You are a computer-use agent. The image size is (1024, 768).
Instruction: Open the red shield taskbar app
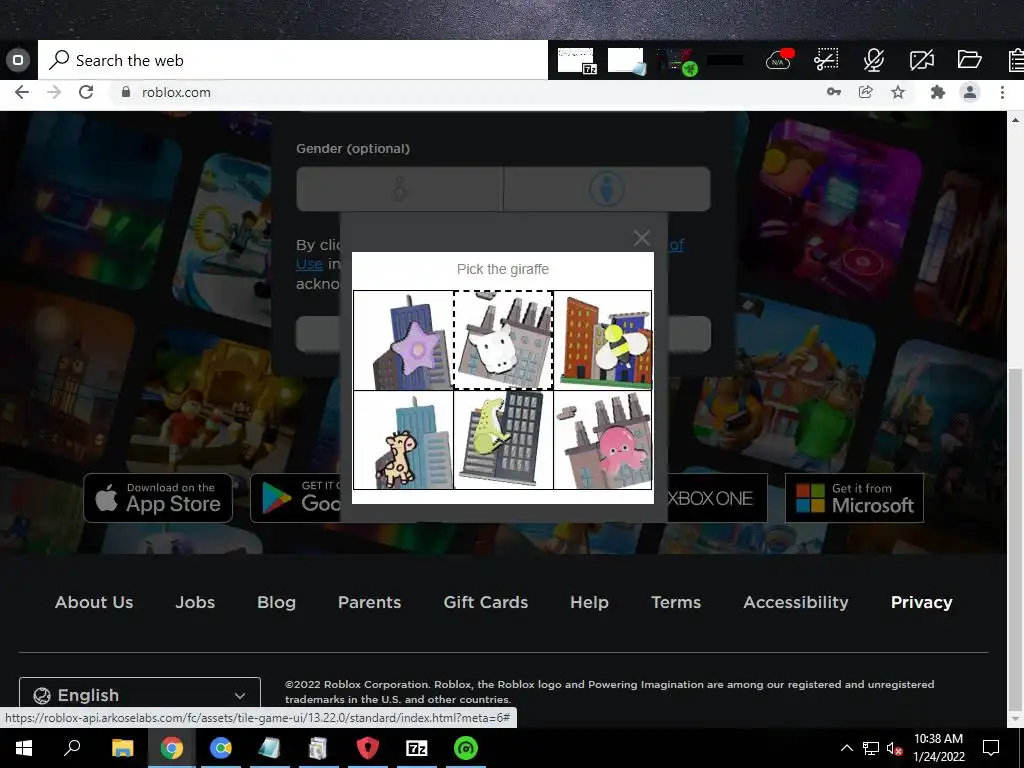pyautogui.click(x=368, y=748)
